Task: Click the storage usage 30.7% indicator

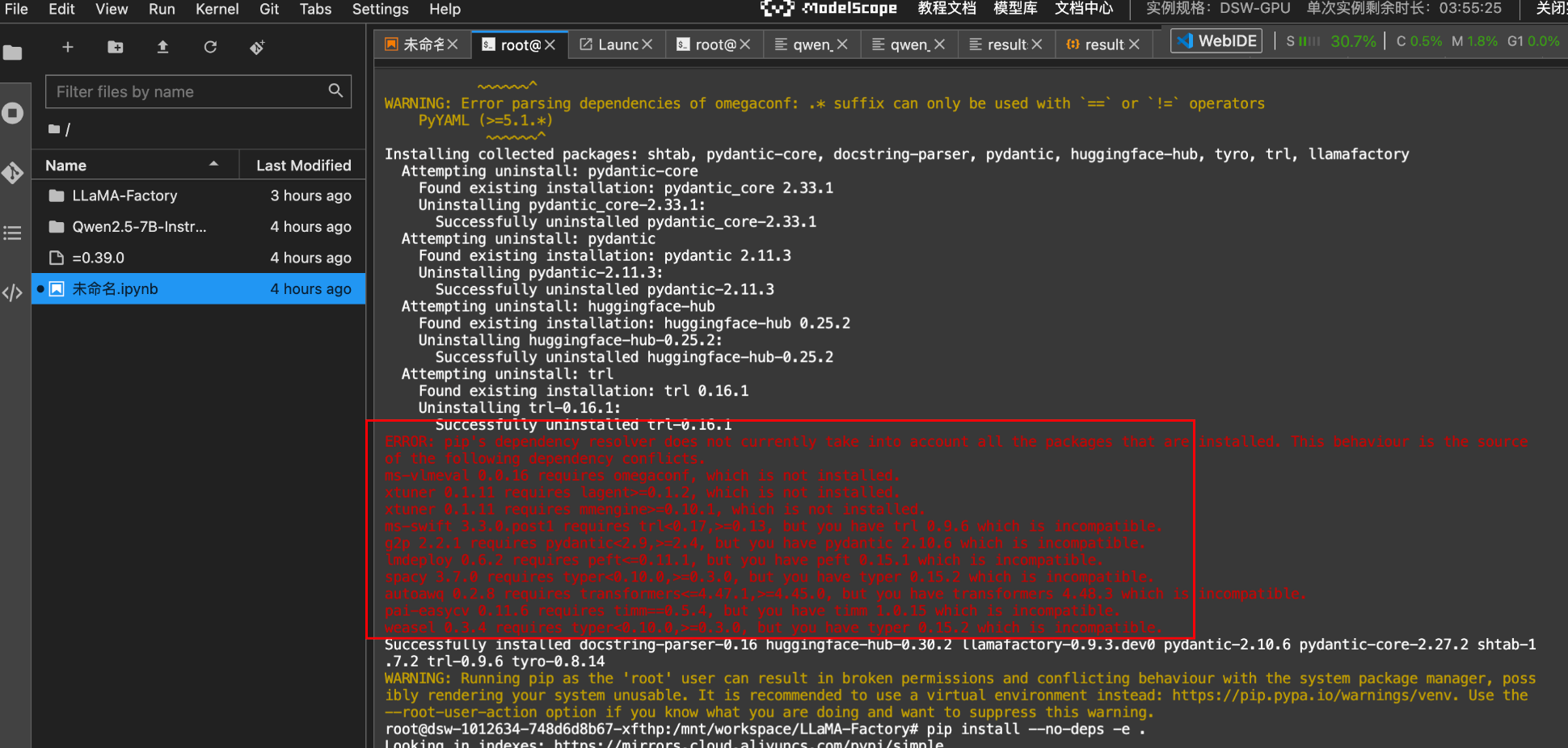Action: (x=1330, y=41)
